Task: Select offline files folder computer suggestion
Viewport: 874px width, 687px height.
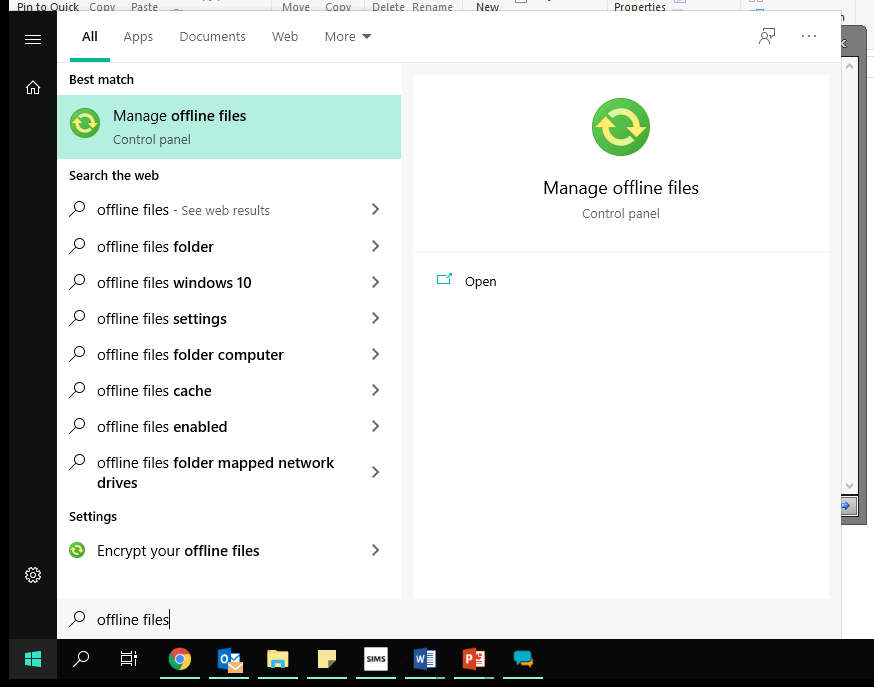Action: (229, 354)
